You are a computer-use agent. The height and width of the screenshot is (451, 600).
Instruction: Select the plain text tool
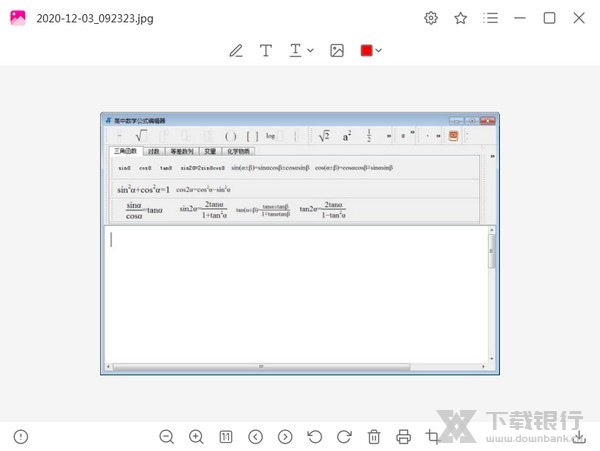(x=265, y=51)
